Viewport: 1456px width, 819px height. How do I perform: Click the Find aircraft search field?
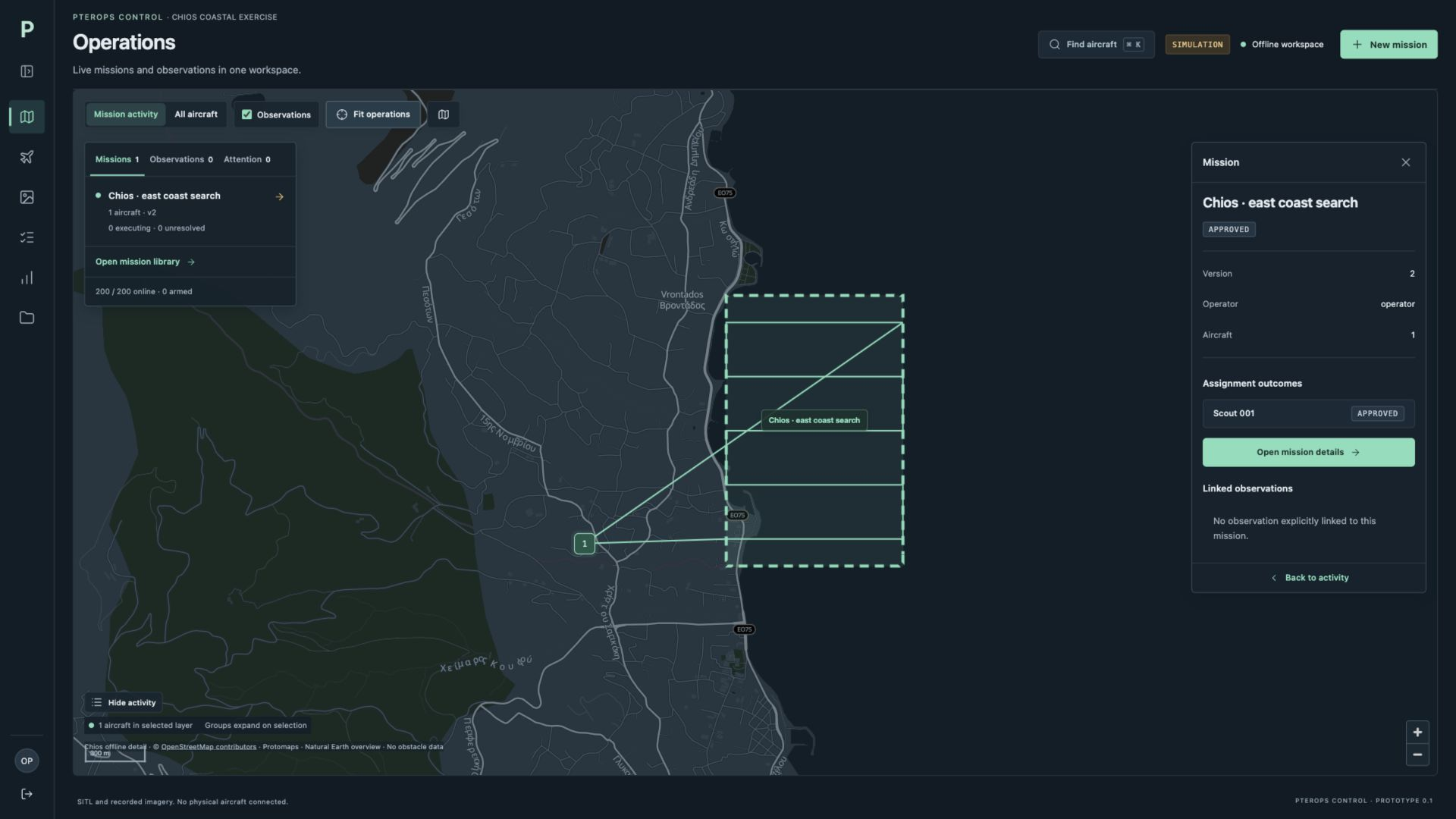point(1096,45)
